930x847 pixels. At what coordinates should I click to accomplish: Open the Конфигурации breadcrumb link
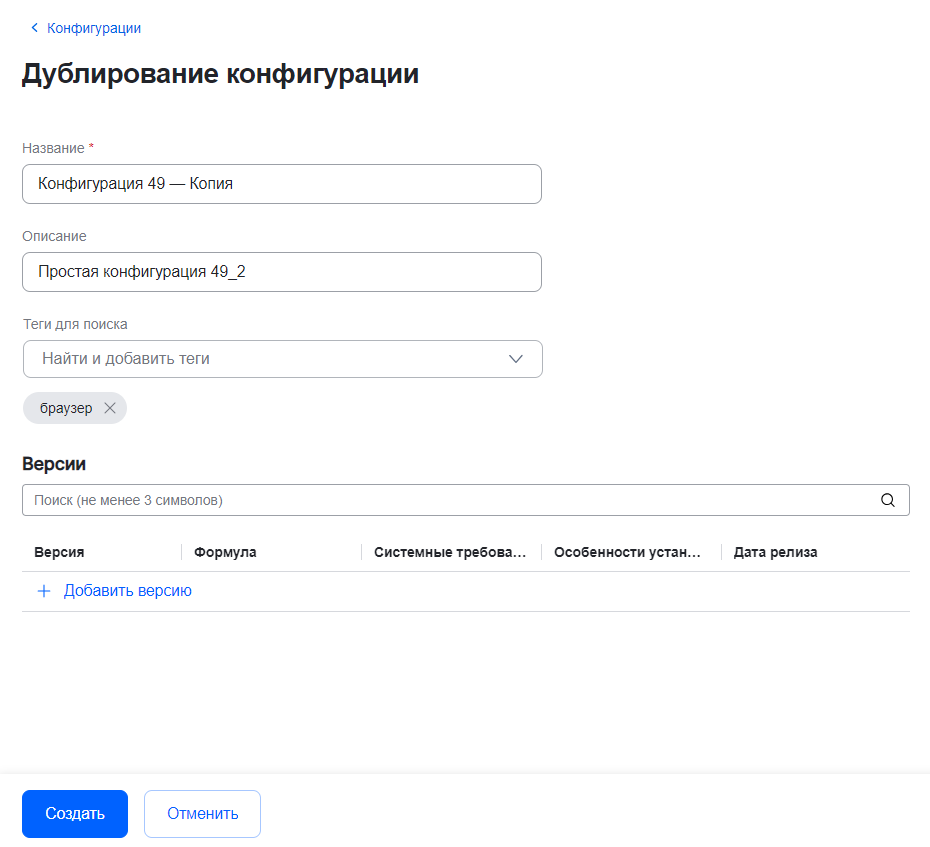point(94,28)
